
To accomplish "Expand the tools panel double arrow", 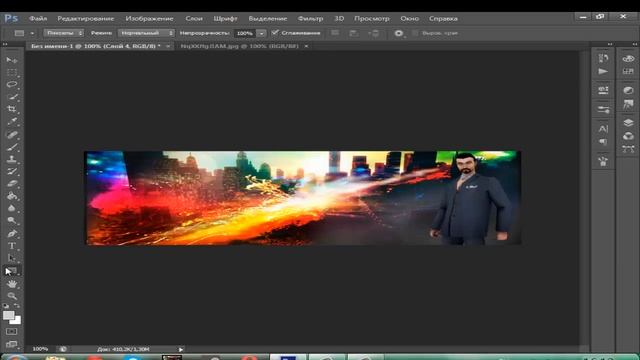I will (x=5, y=44).
